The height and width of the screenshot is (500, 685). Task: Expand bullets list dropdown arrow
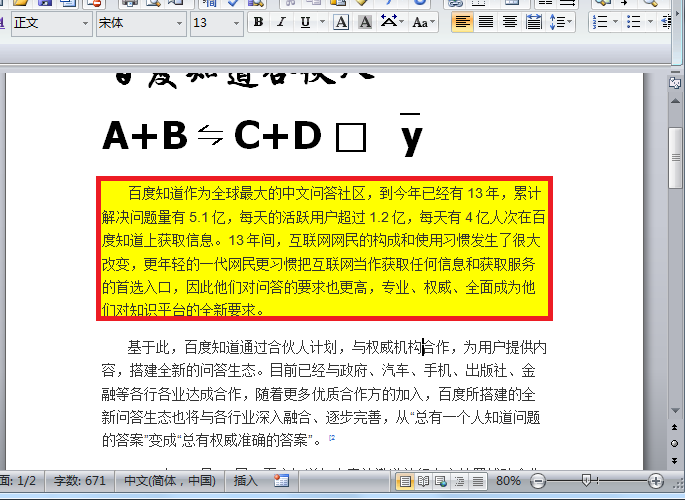pyautogui.click(x=650, y=22)
